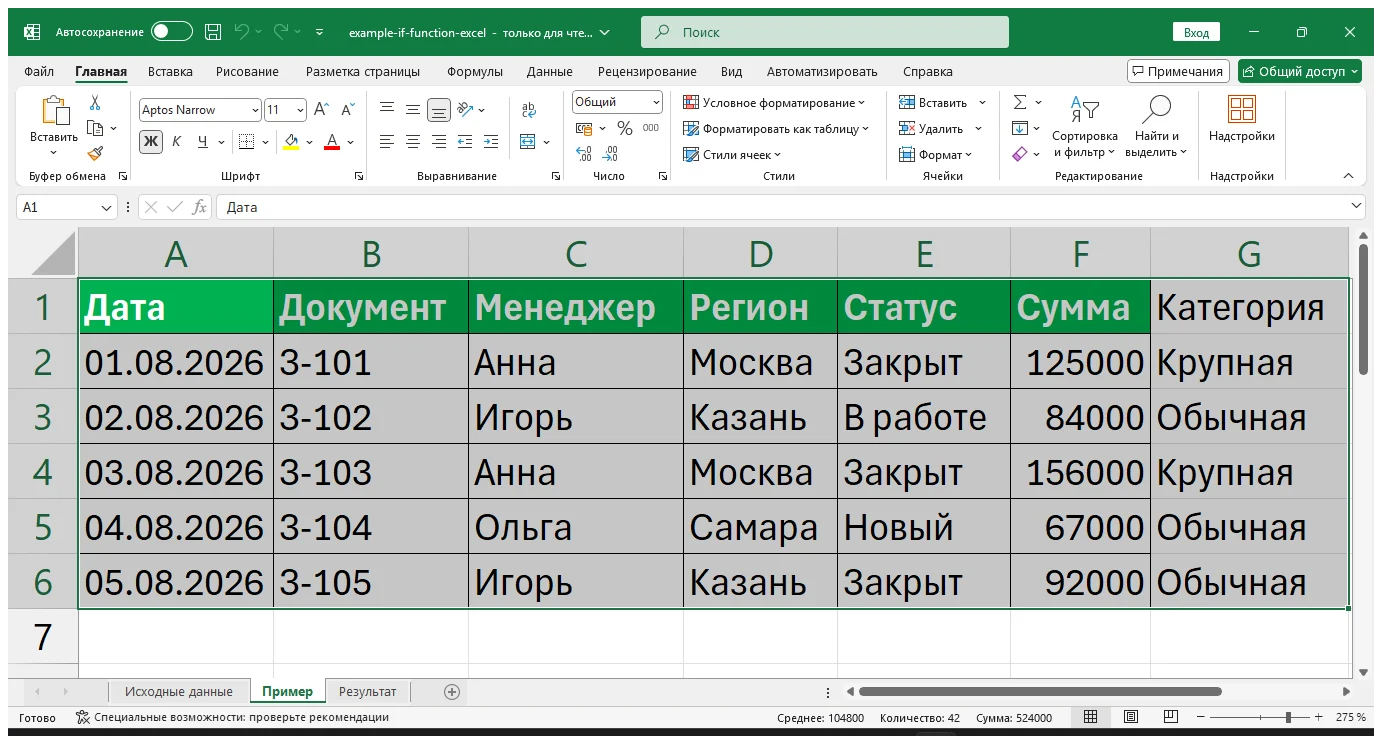Decrease decimal places
The height and width of the screenshot is (736, 1382).
(x=611, y=154)
